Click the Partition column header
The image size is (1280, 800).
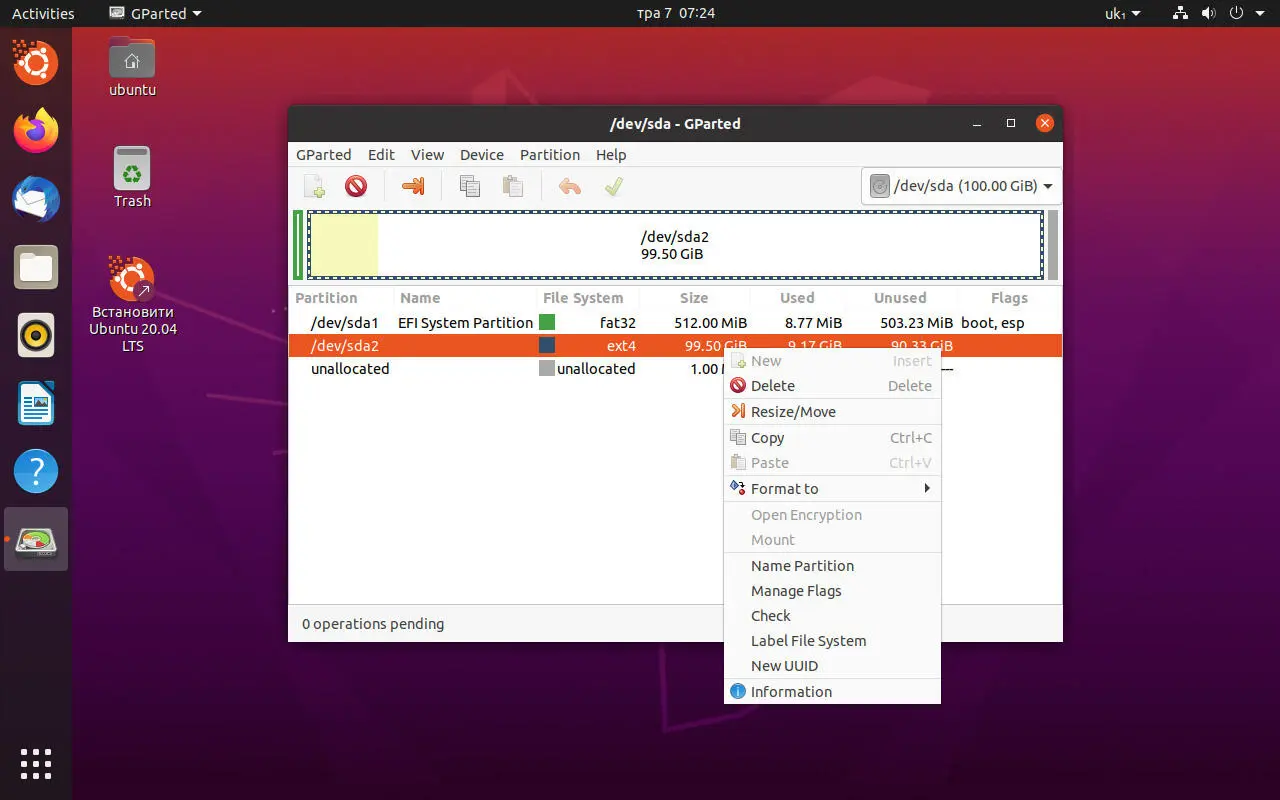pos(340,298)
